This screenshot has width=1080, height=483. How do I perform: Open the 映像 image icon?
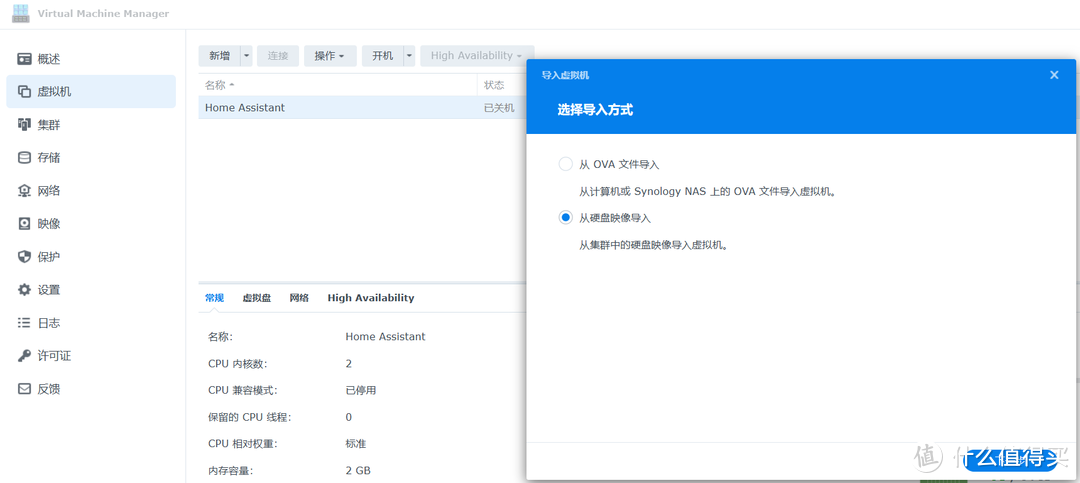[25, 224]
